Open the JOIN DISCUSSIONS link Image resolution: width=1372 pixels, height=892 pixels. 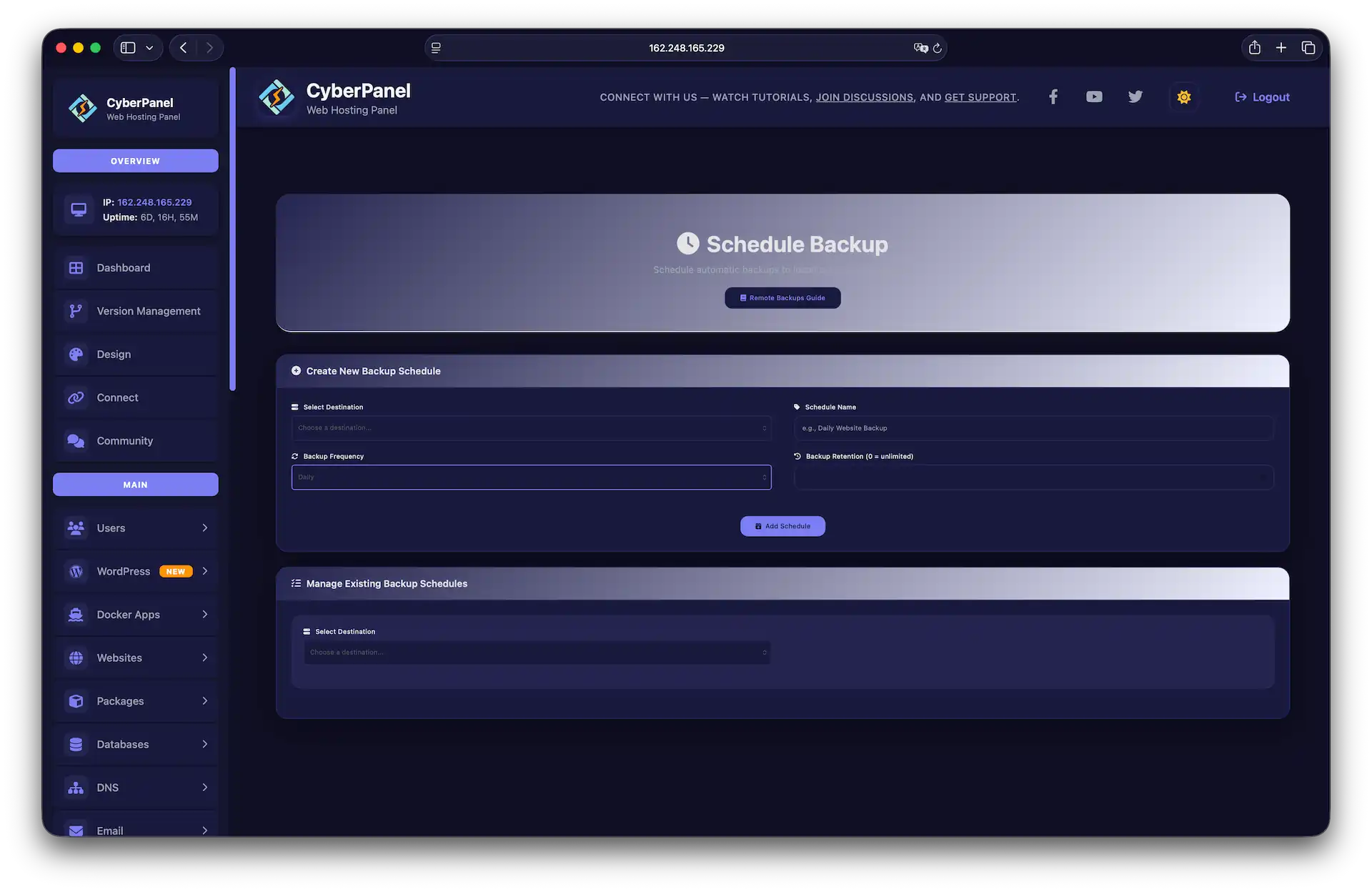865,96
